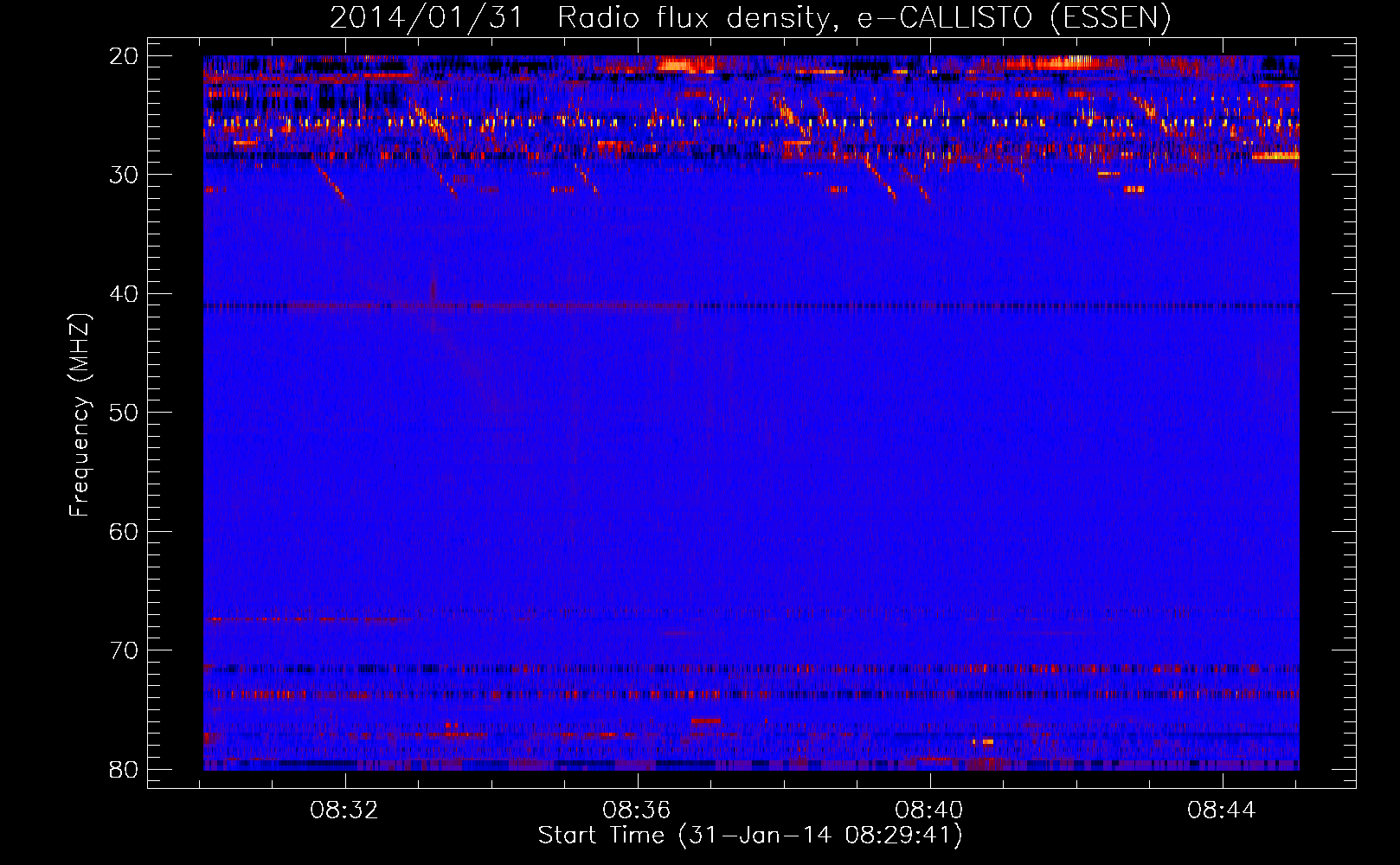This screenshot has width=1400, height=865.
Task: Click the 'Start Time (31-Jan-14 08:29:41)' axis label
Action: click(750, 836)
